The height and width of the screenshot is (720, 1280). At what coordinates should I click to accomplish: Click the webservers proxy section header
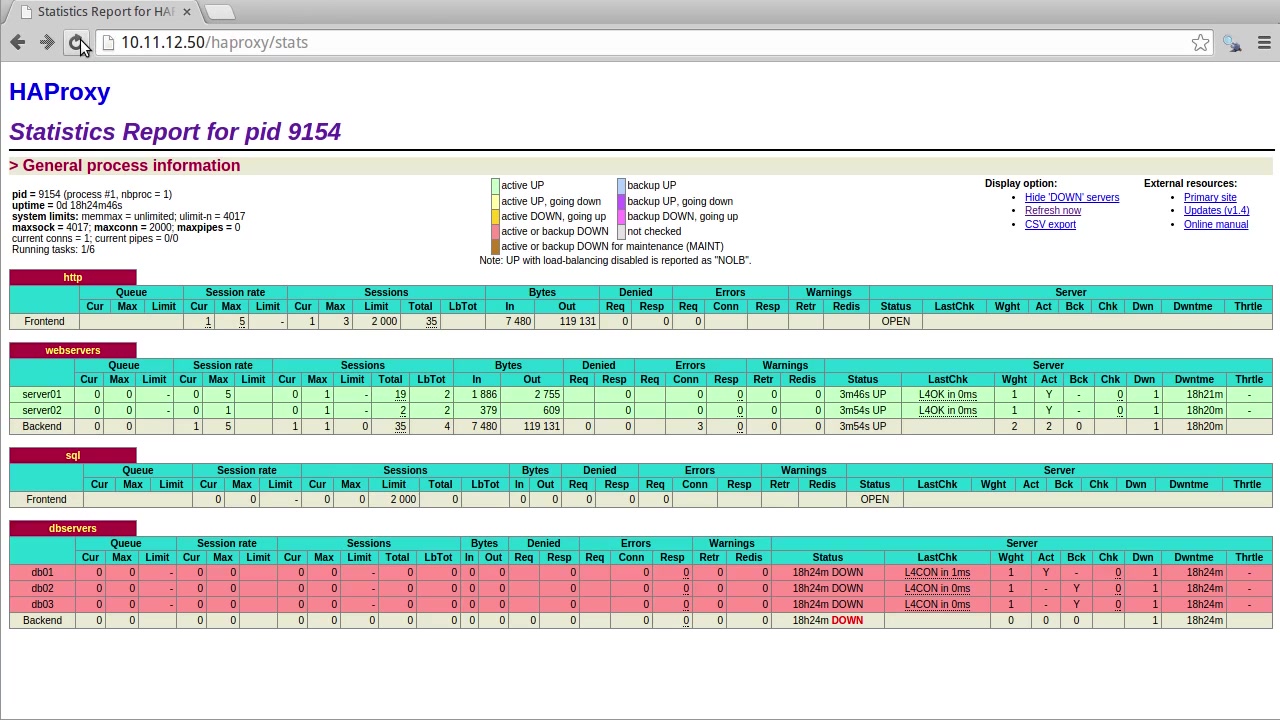(x=73, y=350)
